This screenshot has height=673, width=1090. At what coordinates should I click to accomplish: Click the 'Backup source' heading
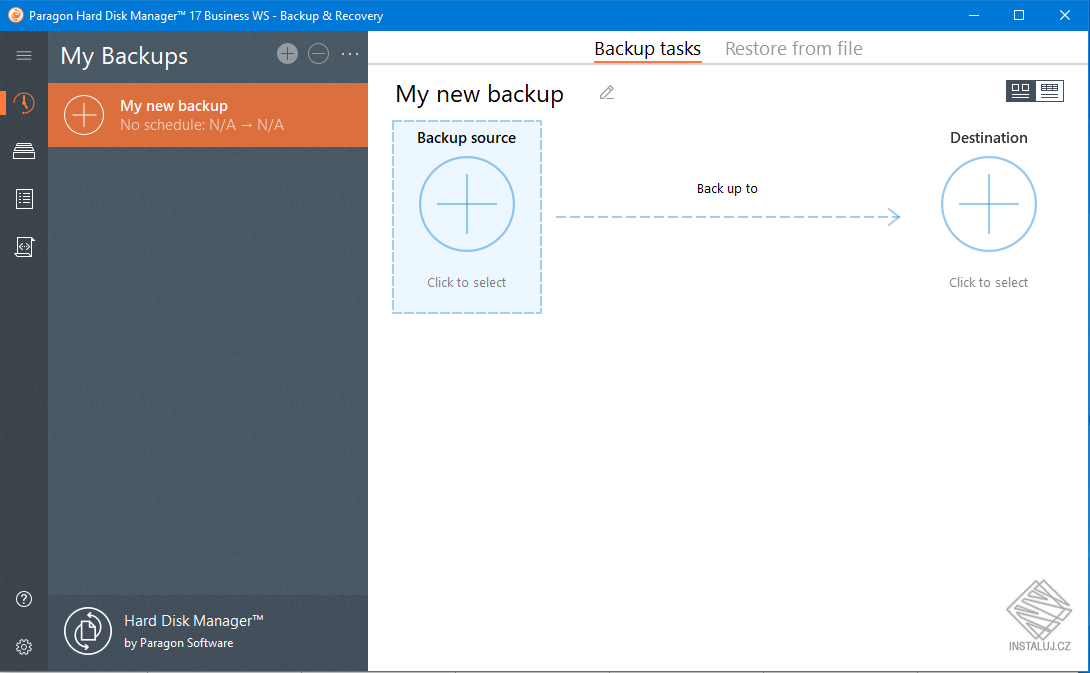pyautogui.click(x=466, y=138)
